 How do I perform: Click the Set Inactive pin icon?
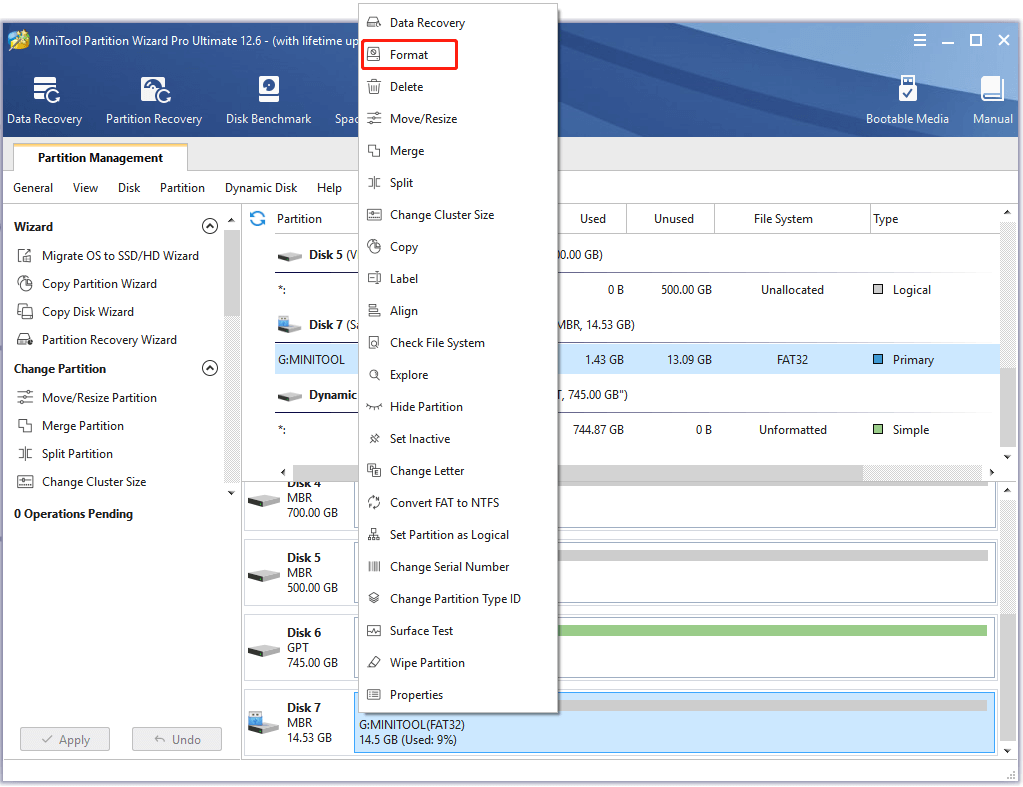coord(374,439)
